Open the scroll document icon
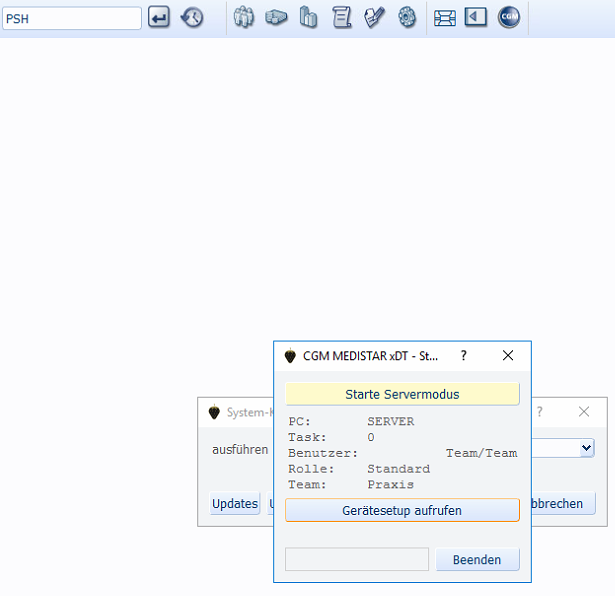The height and width of the screenshot is (596, 615). pos(342,18)
